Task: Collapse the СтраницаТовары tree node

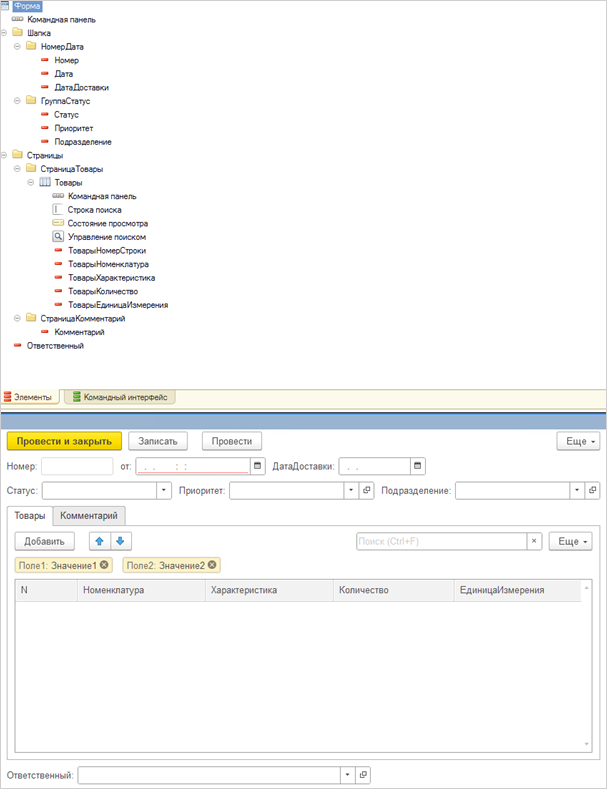Action: [x=18, y=169]
